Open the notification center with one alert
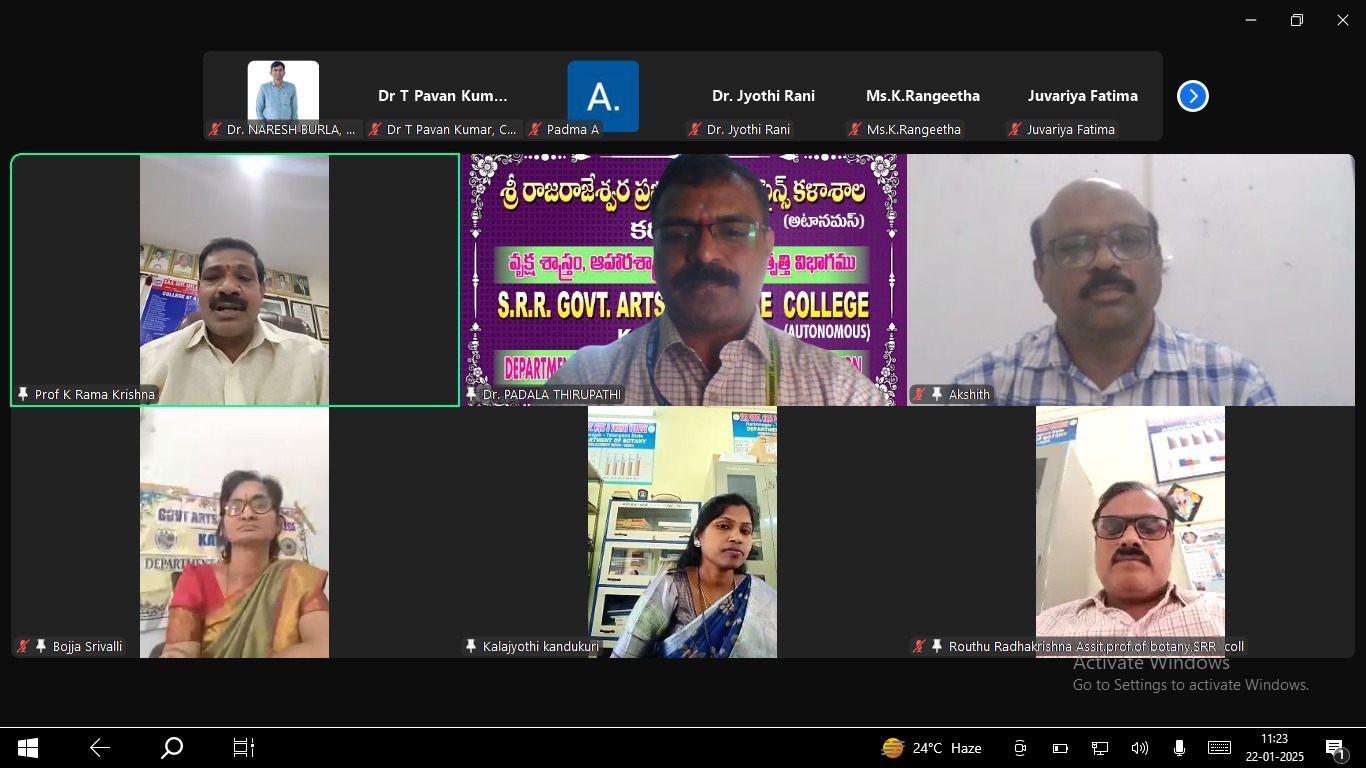The image size is (1366, 768). click(1334, 748)
